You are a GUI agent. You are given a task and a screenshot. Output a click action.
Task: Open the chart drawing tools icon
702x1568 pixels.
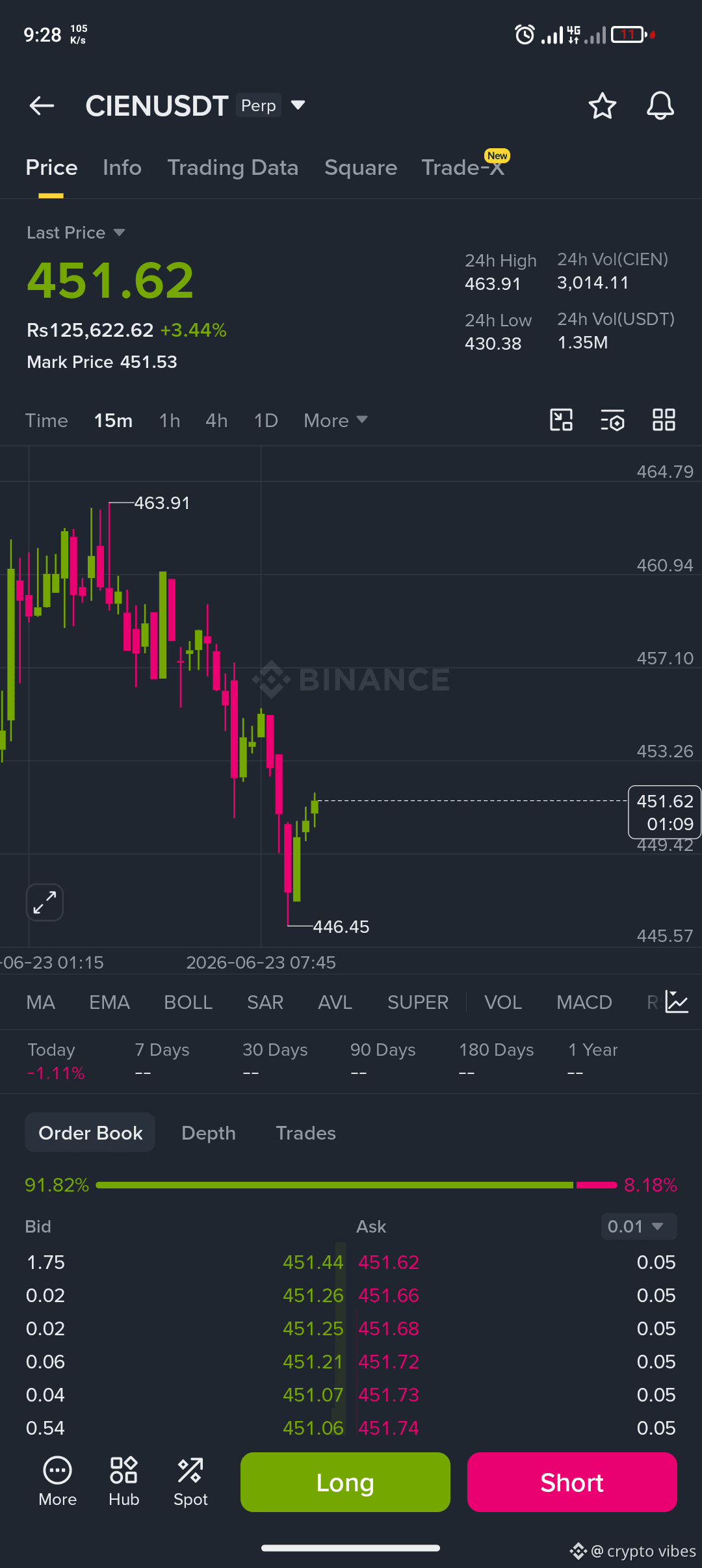pyautogui.click(x=561, y=420)
